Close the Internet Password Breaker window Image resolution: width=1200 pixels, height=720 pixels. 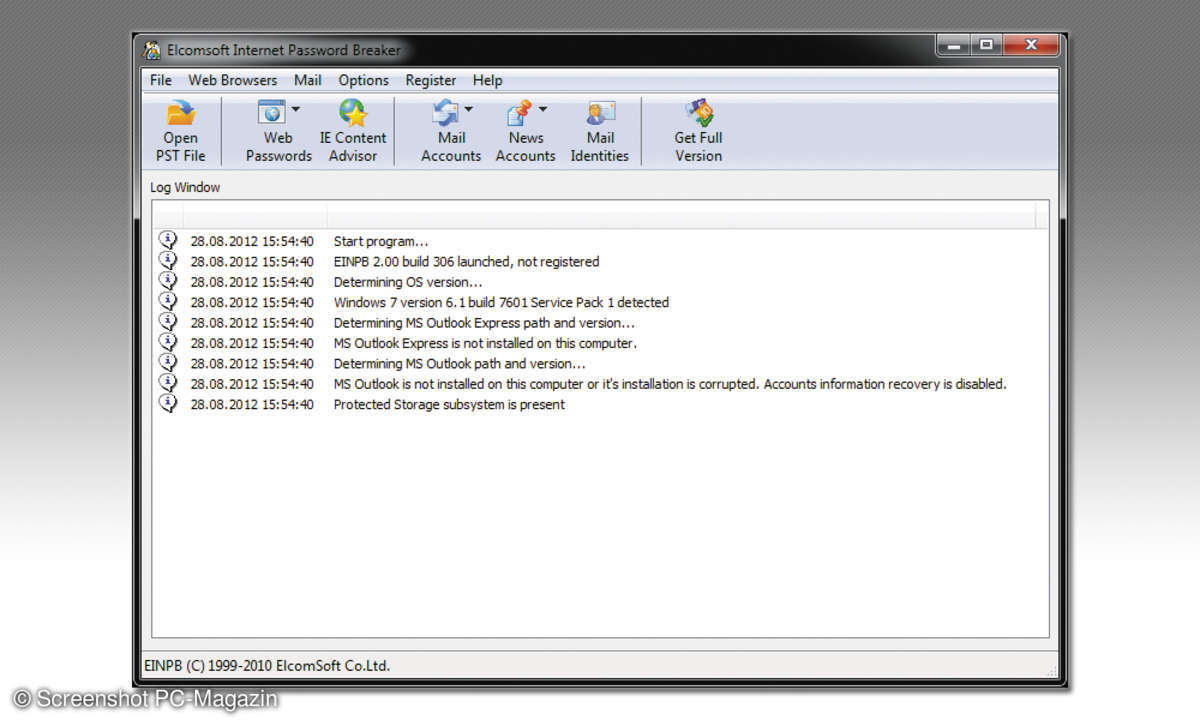tap(1030, 45)
